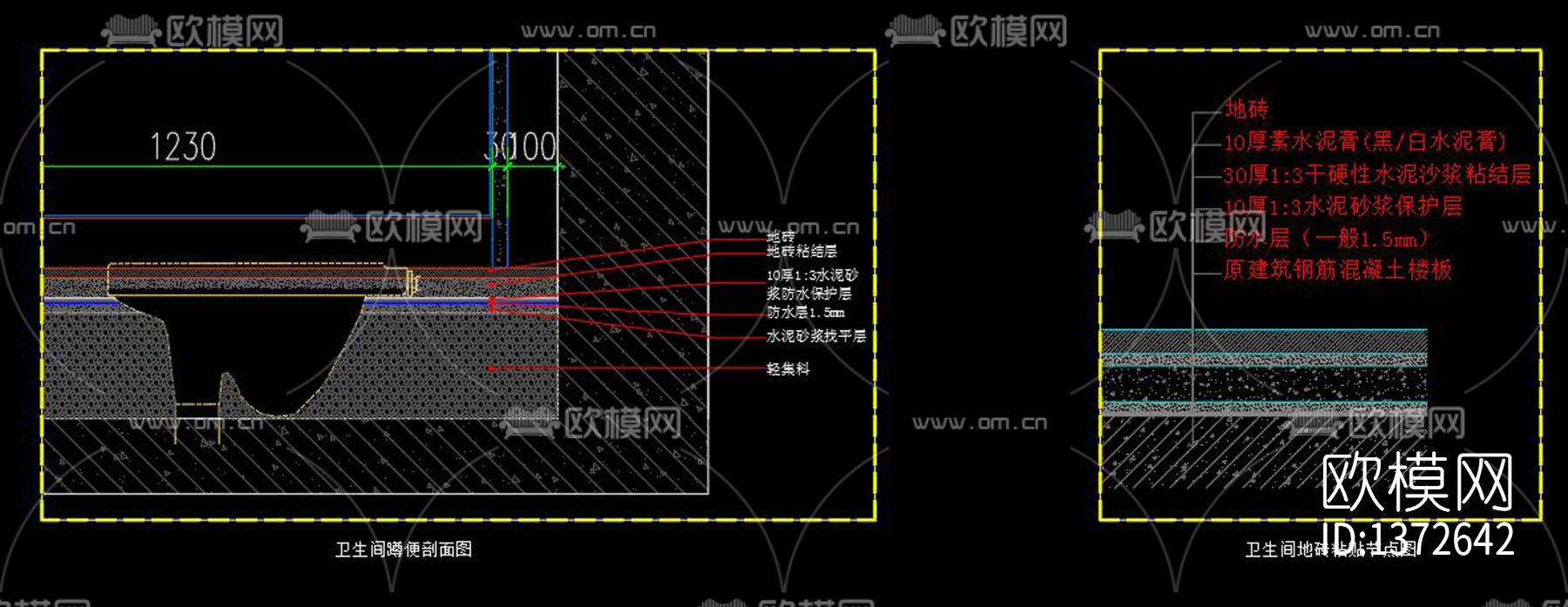
Task: Select the 30厚1:3干硬性水泥沙浆粘结层 text
Action: (x=1376, y=174)
